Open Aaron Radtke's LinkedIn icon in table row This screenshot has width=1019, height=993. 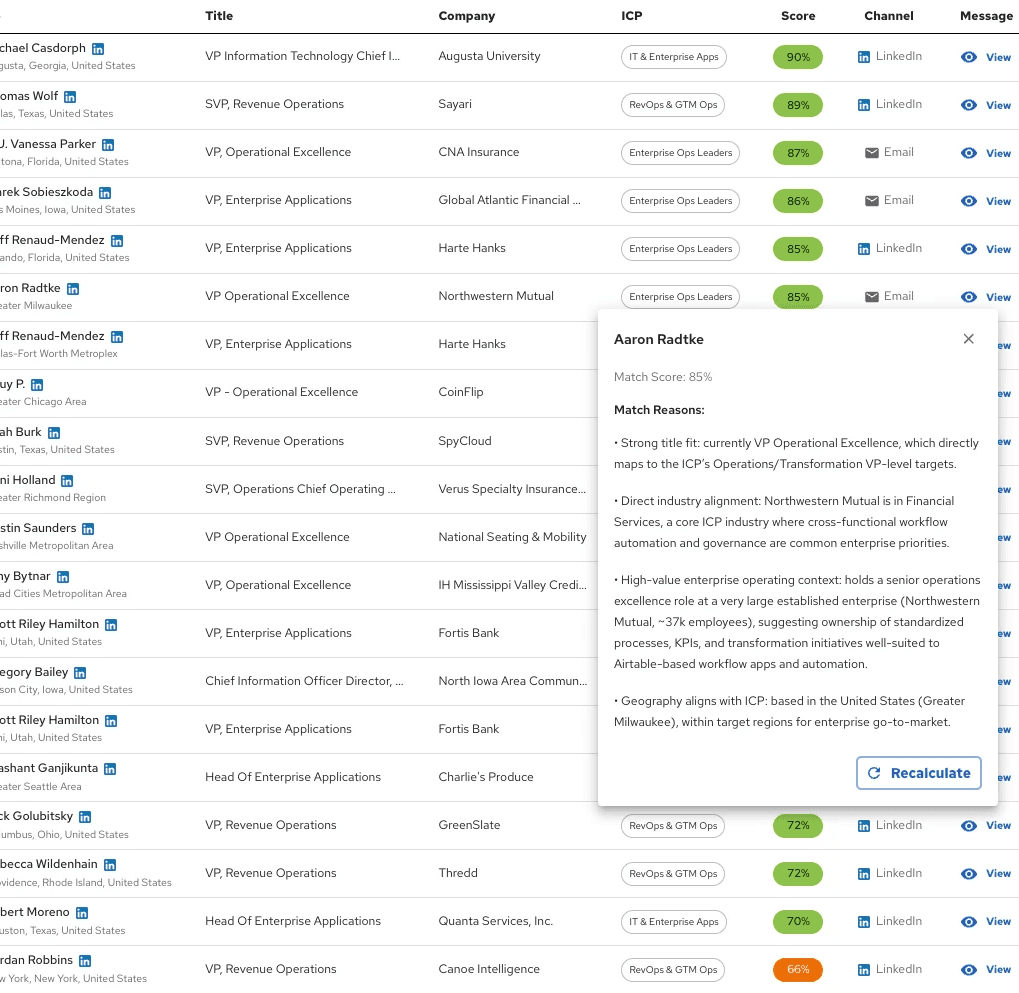pos(73,289)
